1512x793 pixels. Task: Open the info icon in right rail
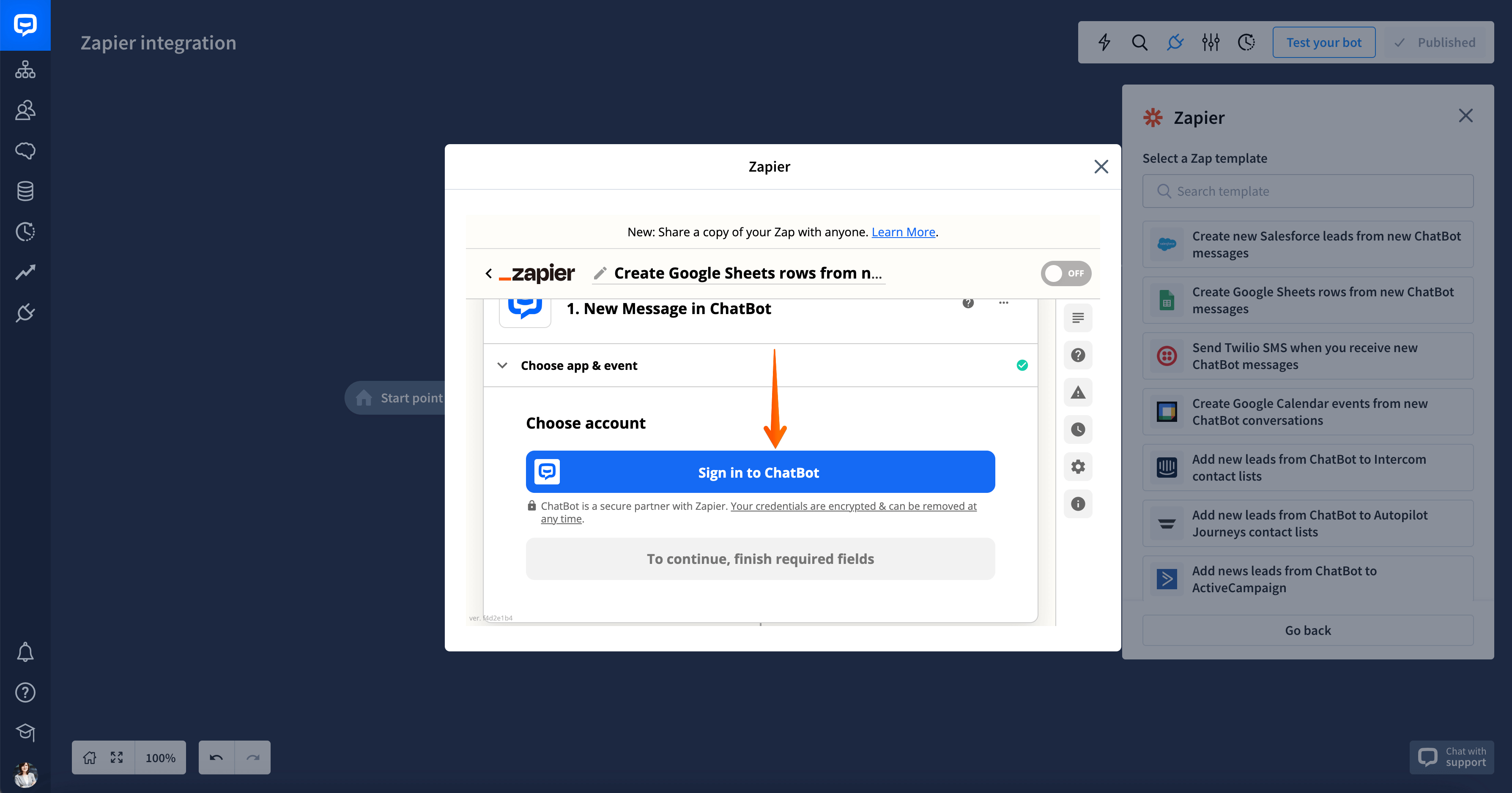1078,503
